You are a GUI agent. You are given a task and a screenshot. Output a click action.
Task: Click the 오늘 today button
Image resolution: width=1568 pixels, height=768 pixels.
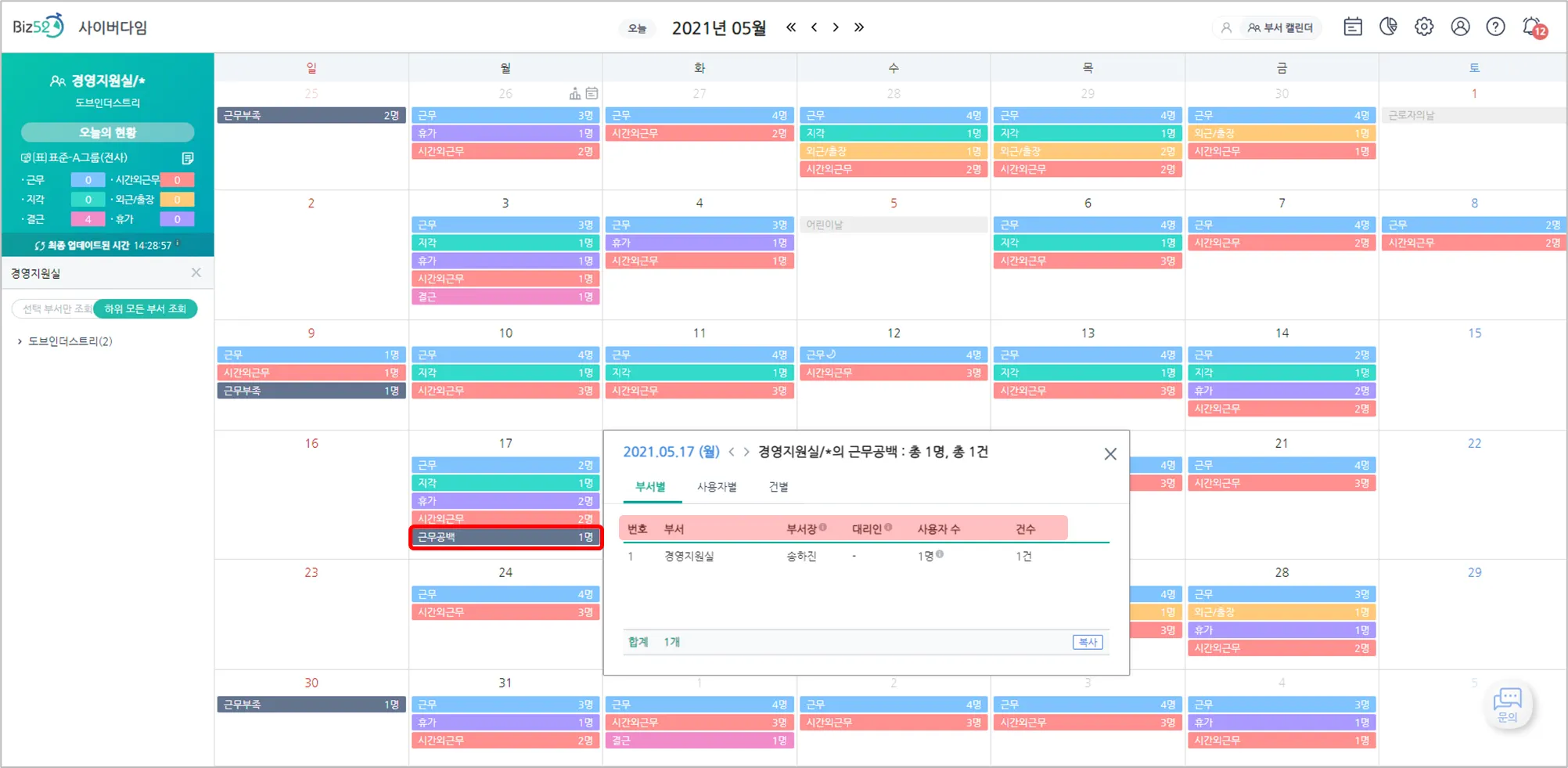638,28
